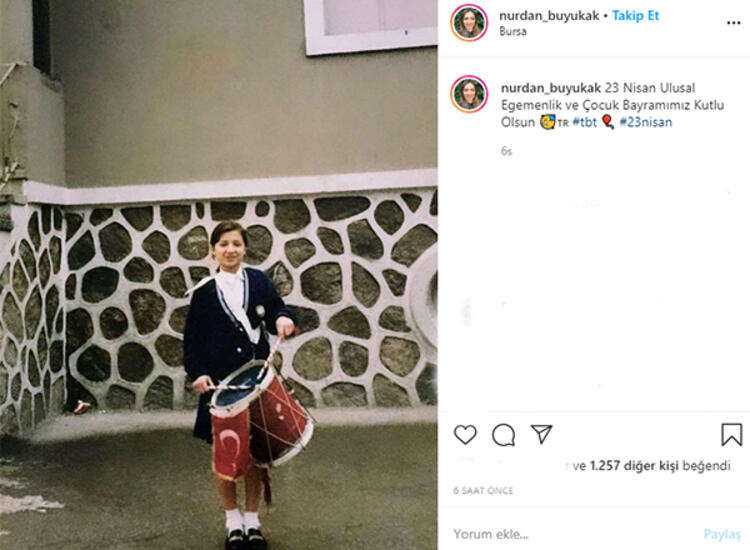750x550 pixels.
Task: Share post with paper plane icon
Action: click(x=541, y=434)
